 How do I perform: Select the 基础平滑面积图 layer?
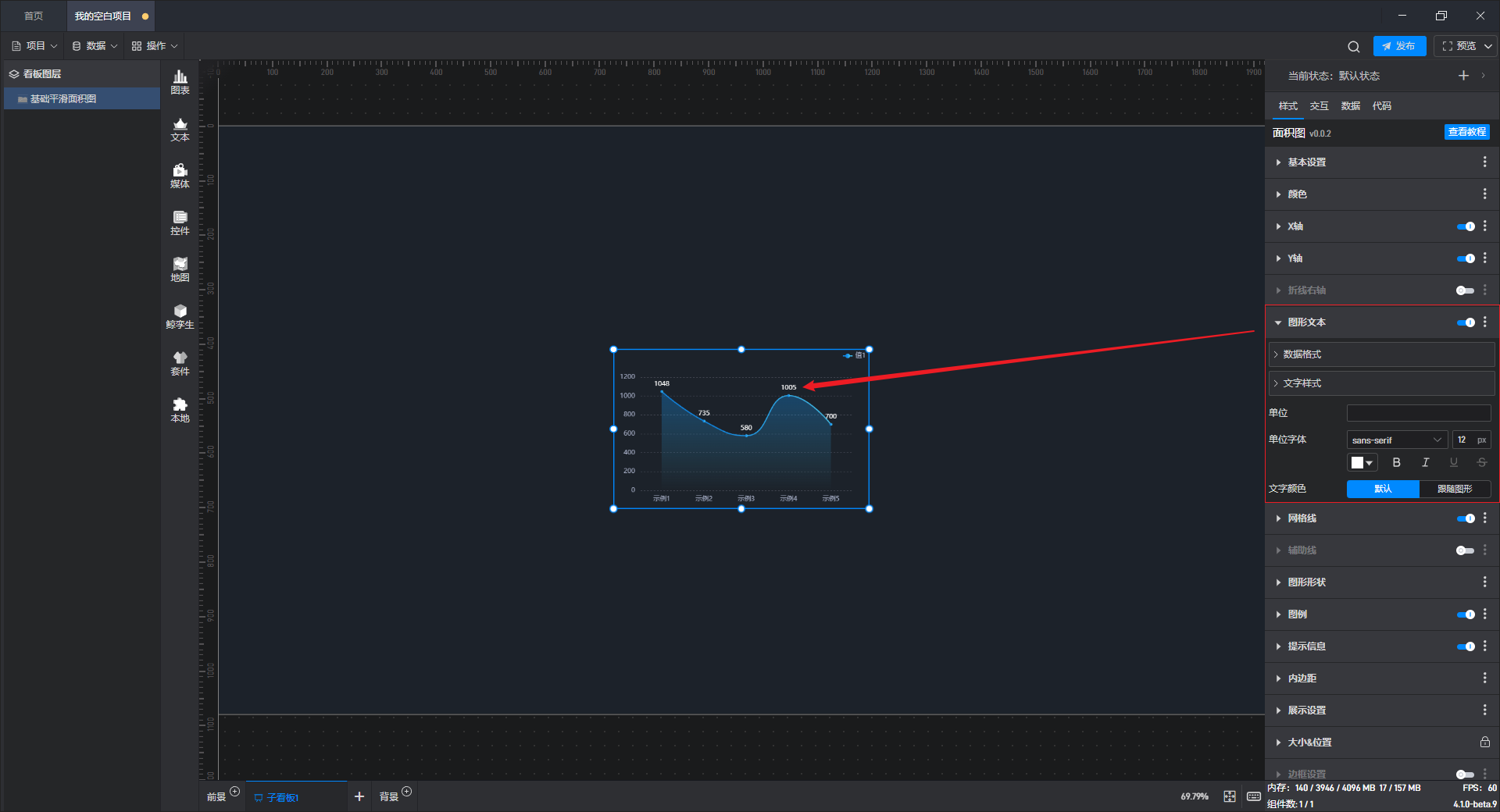[x=82, y=98]
